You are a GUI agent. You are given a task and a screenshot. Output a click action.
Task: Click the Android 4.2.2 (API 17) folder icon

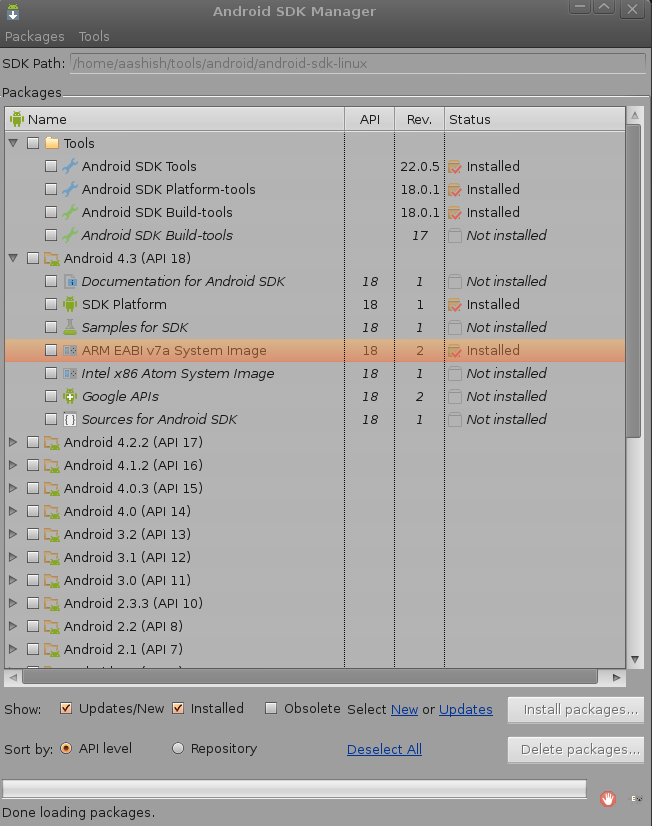(x=52, y=442)
